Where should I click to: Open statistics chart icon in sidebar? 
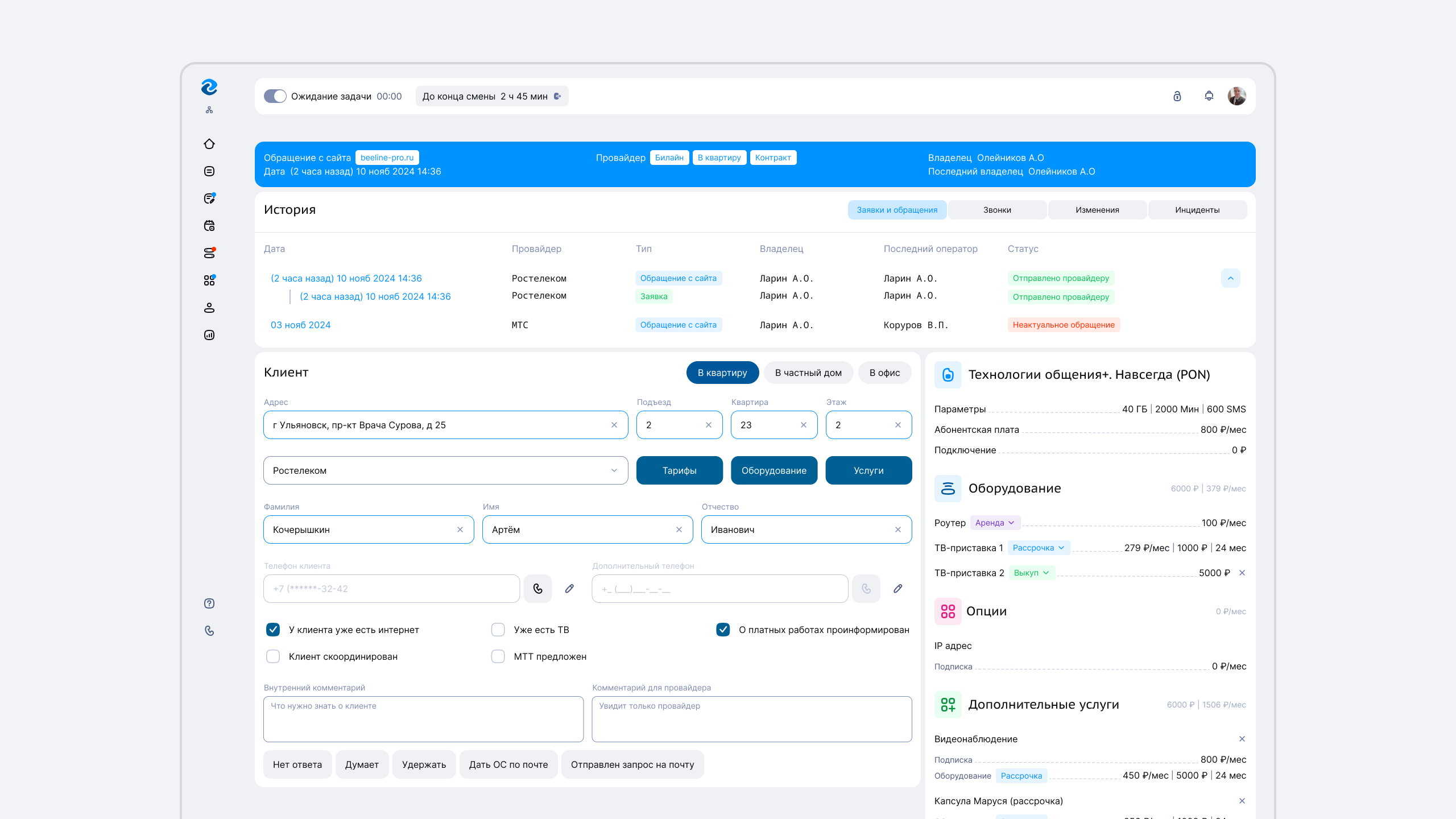(209, 335)
